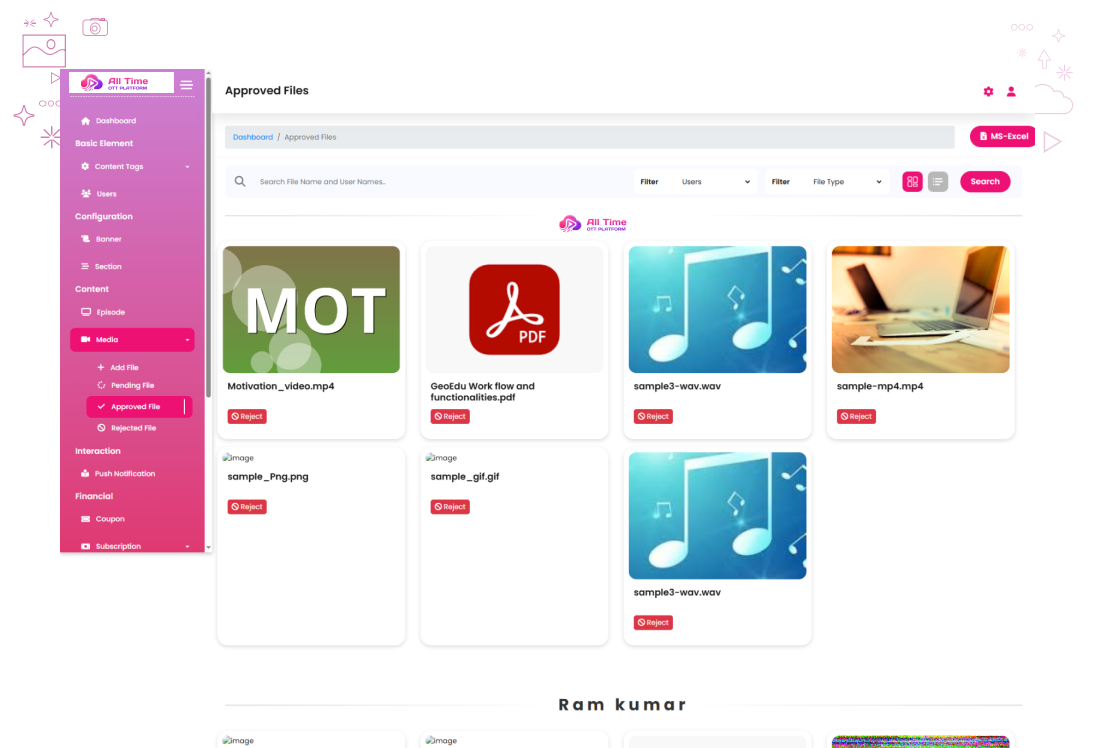Click the Subscription icon in sidebar
1095x748 pixels.
85,546
